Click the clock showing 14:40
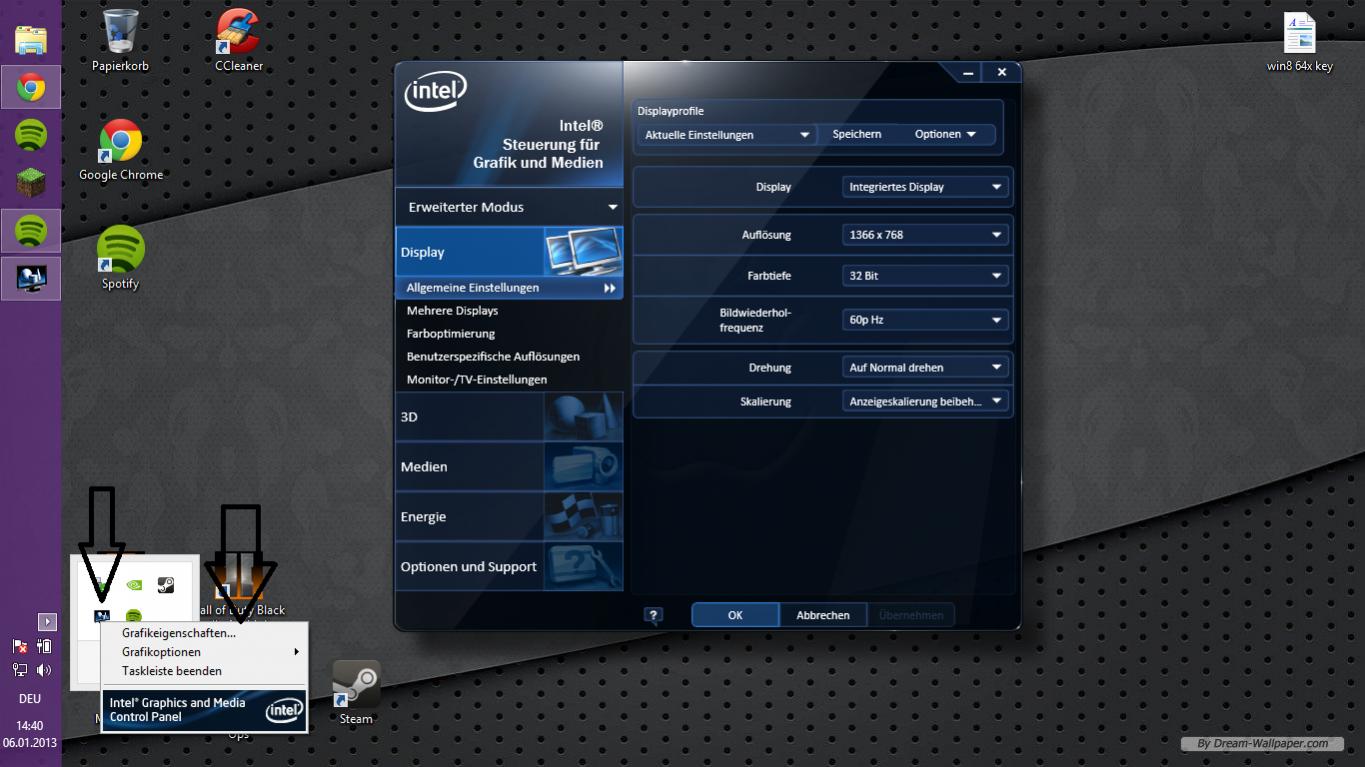Screen dimensions: 1365x767 (x=30, y=726)
